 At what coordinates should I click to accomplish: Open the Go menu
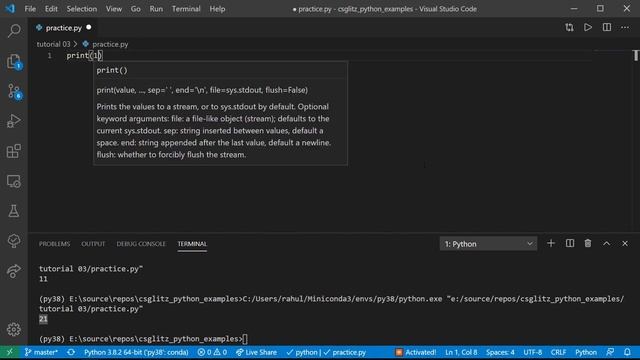coord(136,9)
